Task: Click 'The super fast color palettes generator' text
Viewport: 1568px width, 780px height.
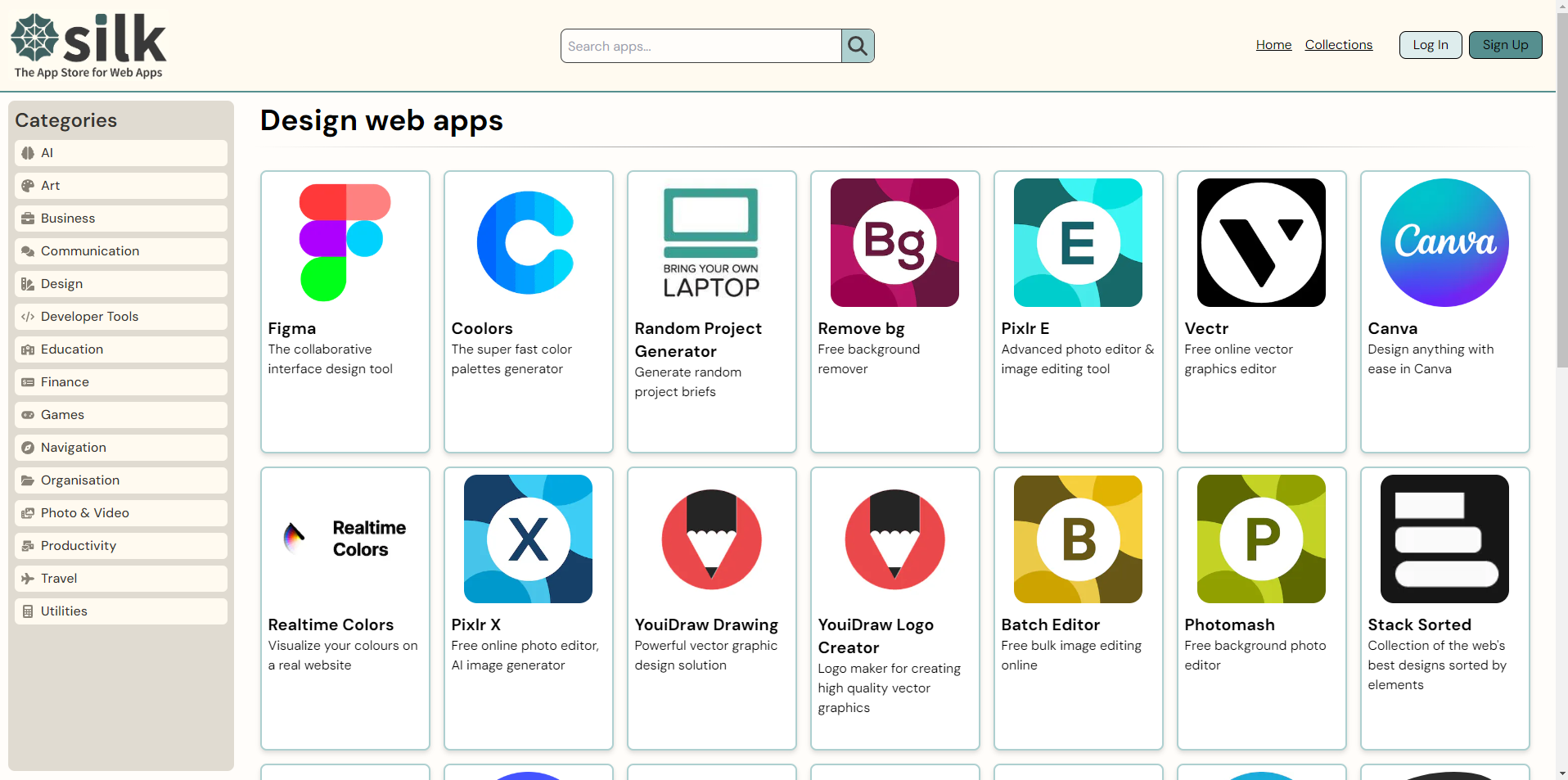Action: pos(511,359)
